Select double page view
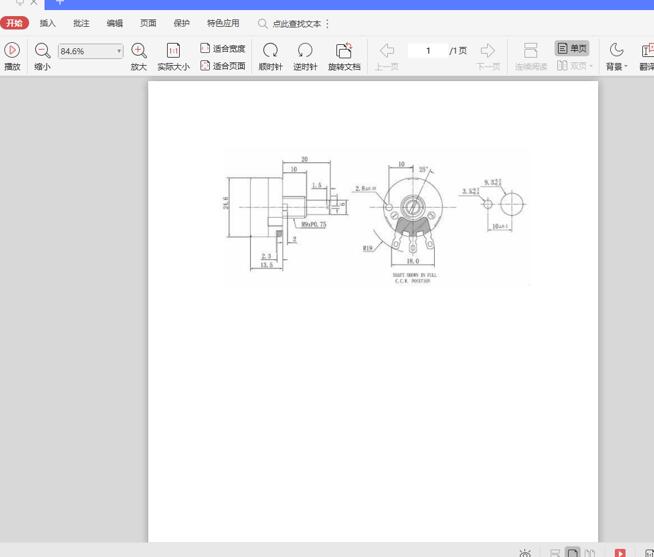The height and width of the screenshot is (557, 654). pos(574,66)
